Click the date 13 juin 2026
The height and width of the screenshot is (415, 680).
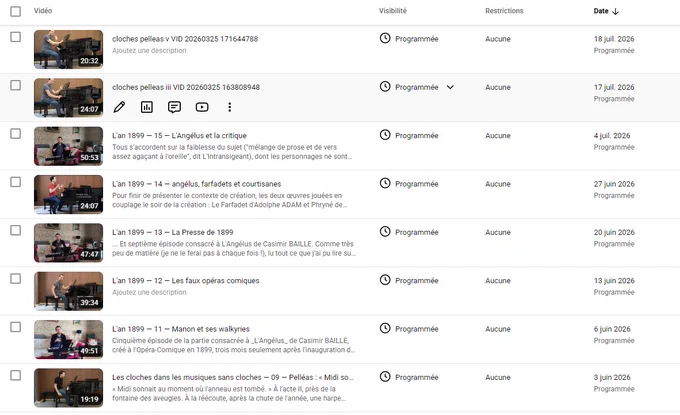pyautogui.click(x=614, y=281)
